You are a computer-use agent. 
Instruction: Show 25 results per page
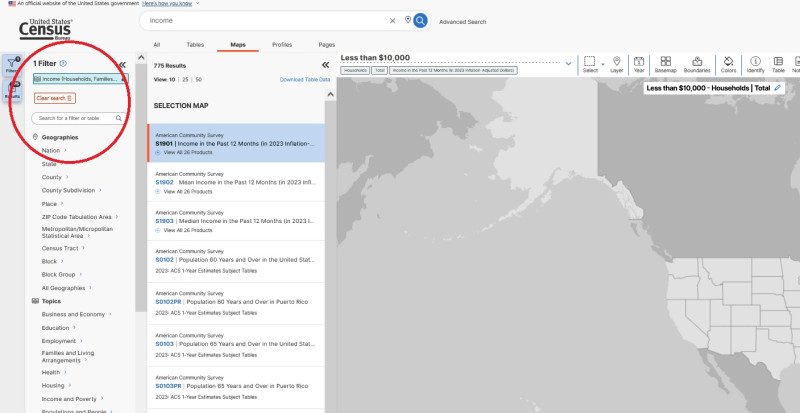(185, 80)
